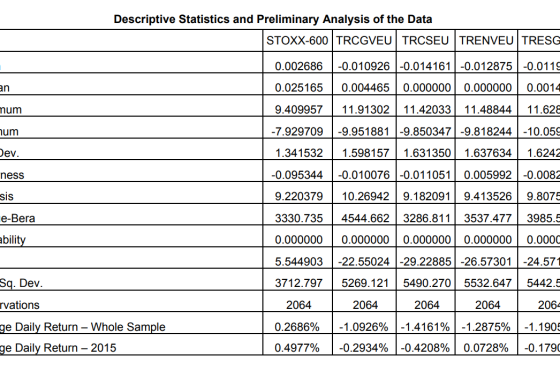Screen dimensions: 560x371
Task: Click the Sq. Dev. row label
Action: (21, 283)
